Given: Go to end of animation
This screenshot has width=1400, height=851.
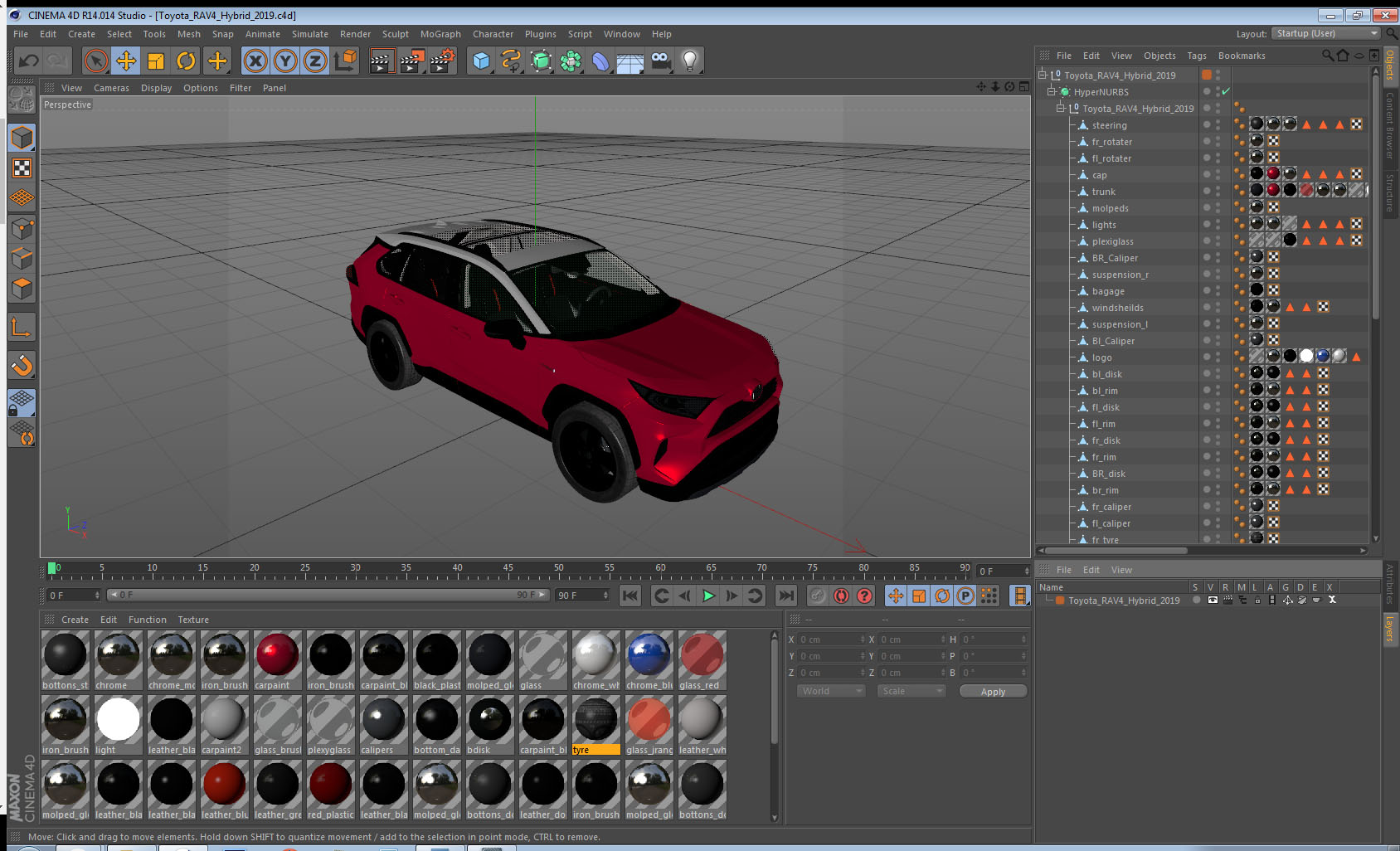Looking at the screenshot, I should 785,596.
